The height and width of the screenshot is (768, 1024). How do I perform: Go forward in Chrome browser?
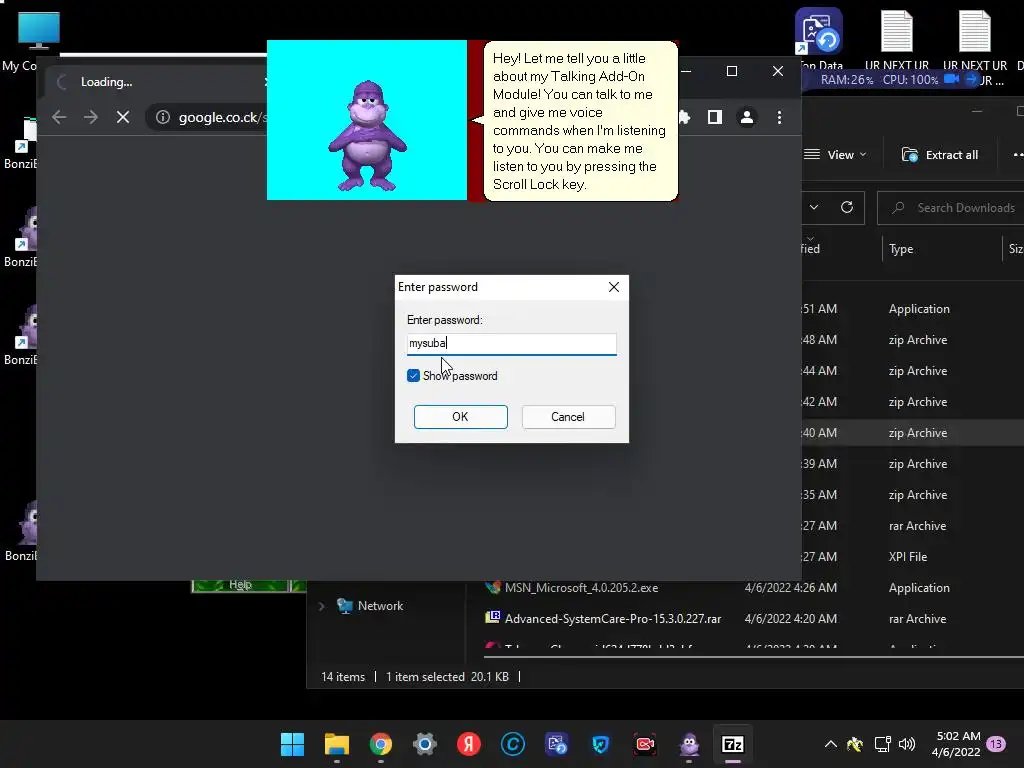tap(91, 117)
